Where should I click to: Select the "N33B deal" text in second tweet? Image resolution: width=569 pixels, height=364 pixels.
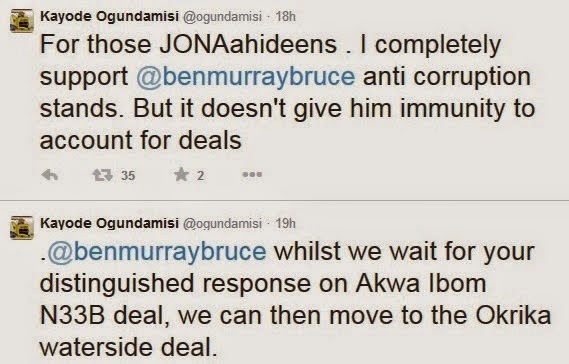pyautogui.click(x=105, y=316)
